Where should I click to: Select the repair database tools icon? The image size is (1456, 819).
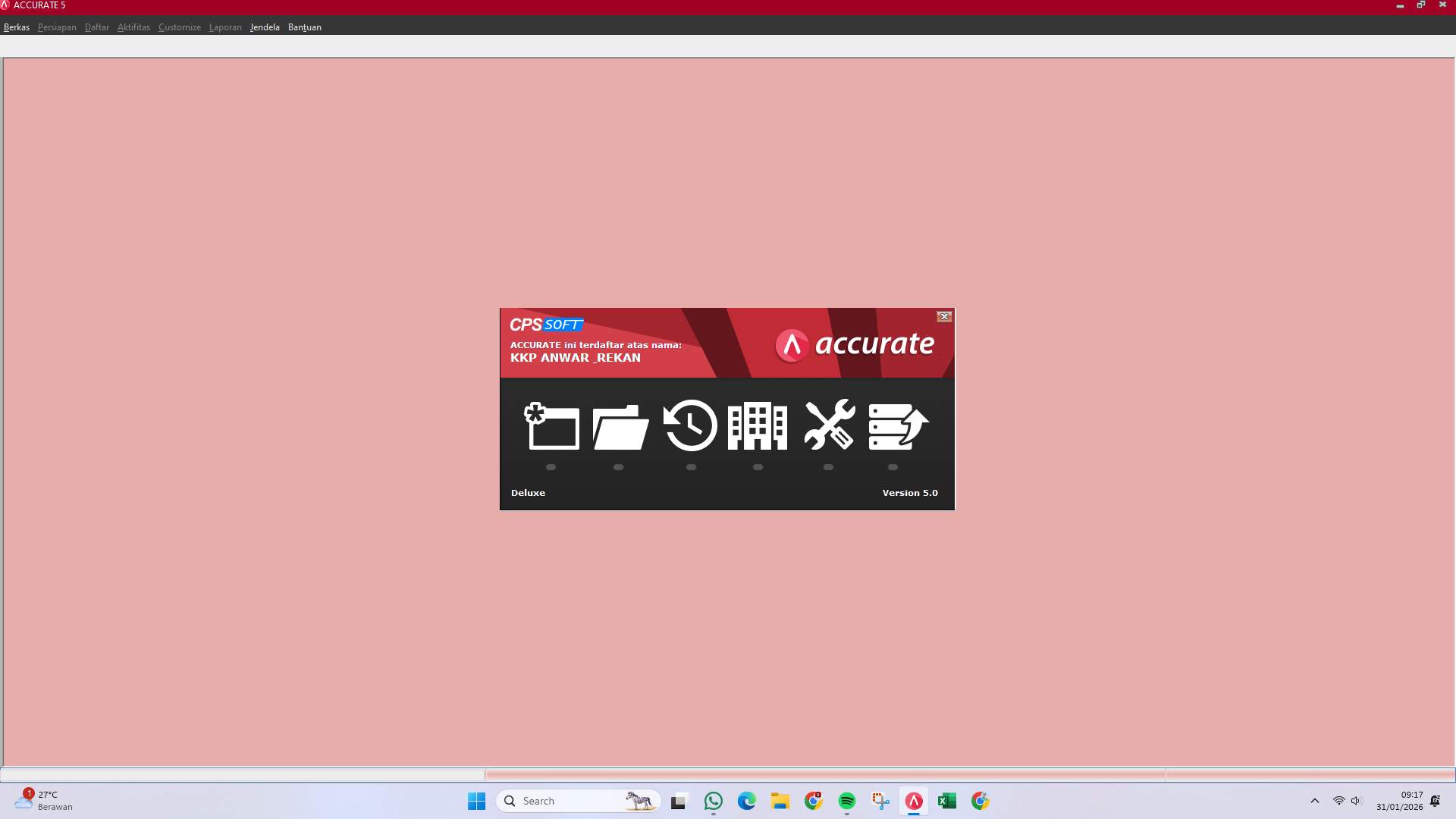point(829,426)
